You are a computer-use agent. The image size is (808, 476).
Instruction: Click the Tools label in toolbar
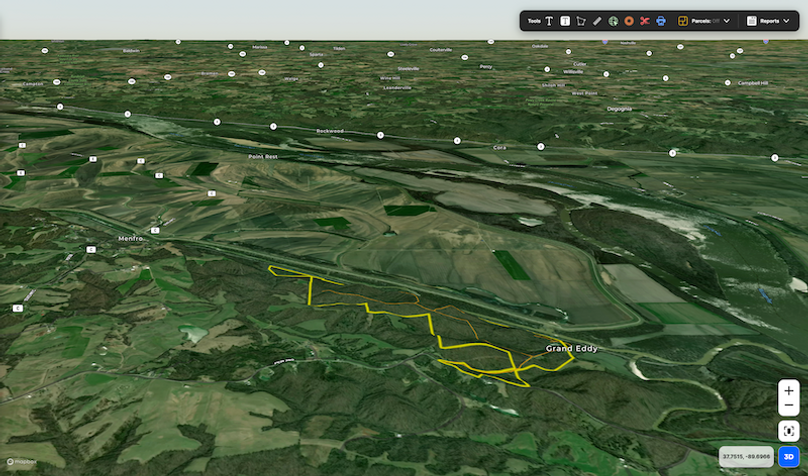tap(534, 20)
